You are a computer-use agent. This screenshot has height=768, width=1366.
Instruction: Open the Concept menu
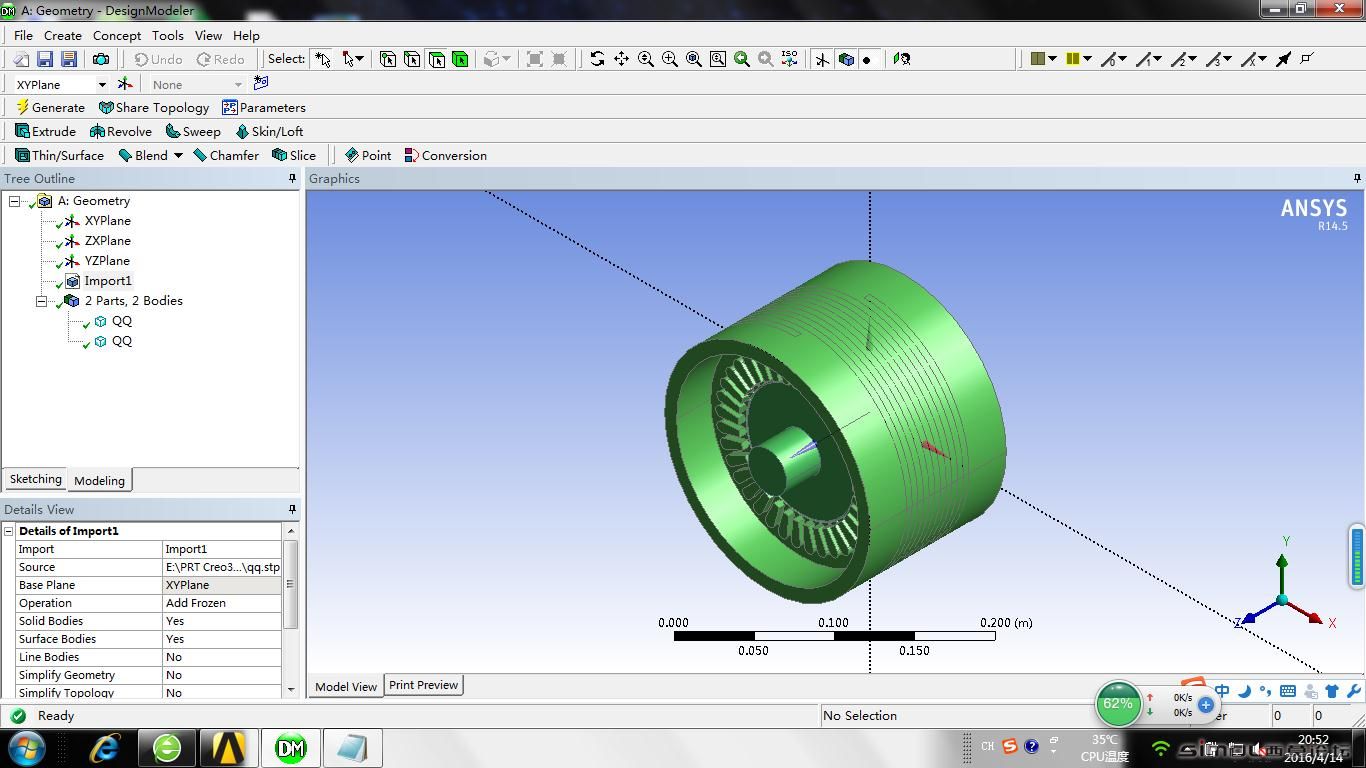point(117,35)
